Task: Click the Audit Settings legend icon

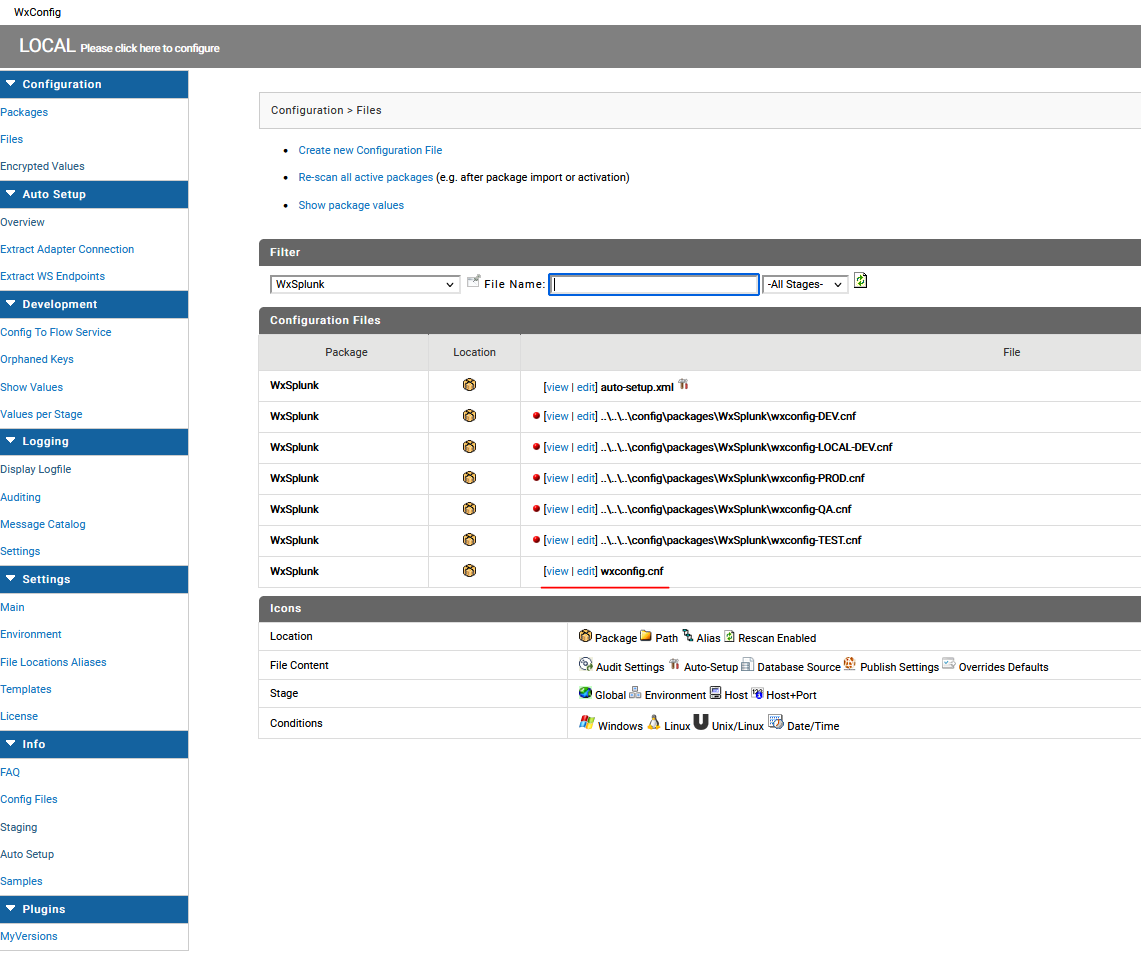Action: click(x=586, y=665)
